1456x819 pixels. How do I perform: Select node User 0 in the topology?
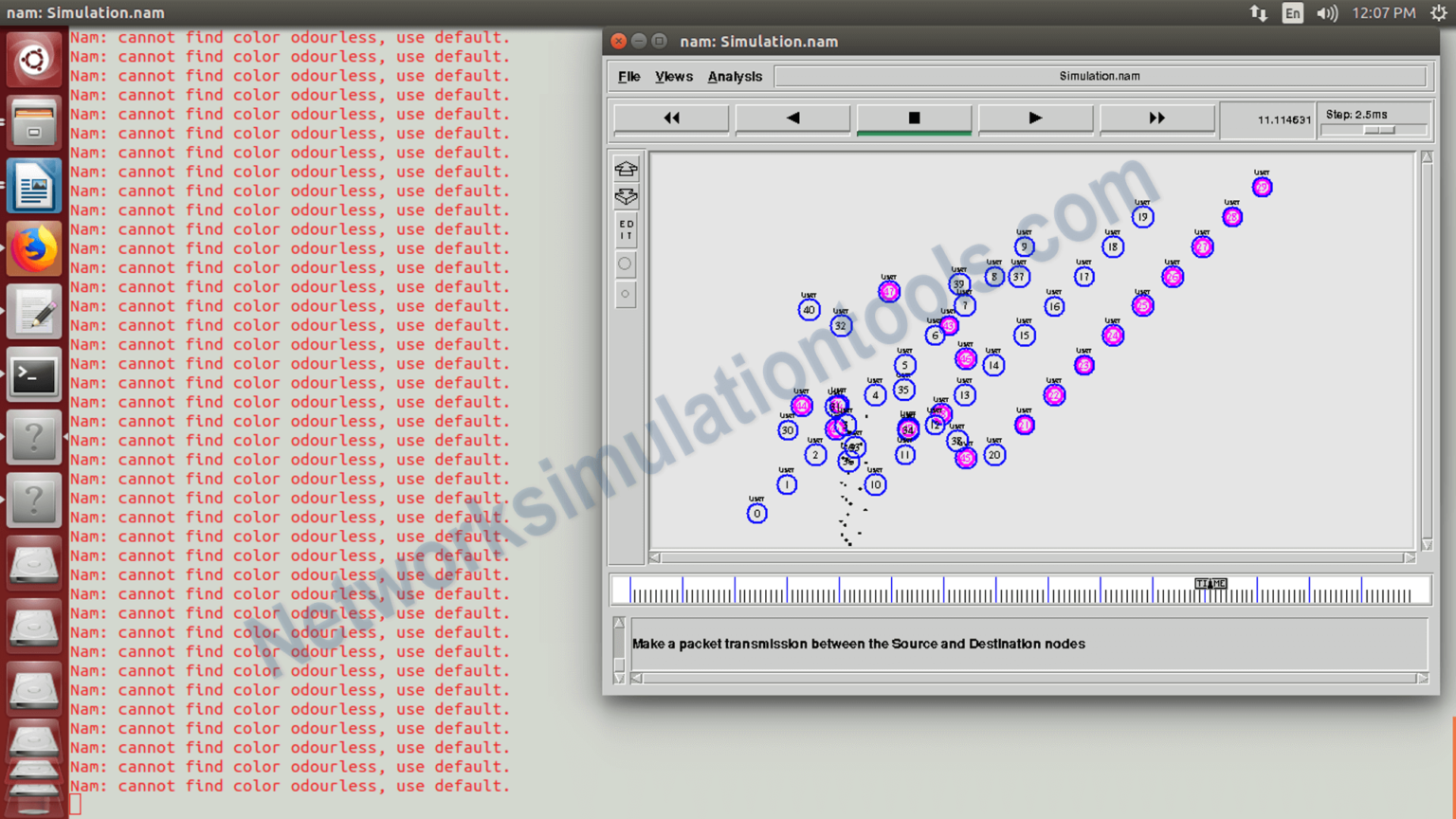pyautogui.click(x=756, y=513)
